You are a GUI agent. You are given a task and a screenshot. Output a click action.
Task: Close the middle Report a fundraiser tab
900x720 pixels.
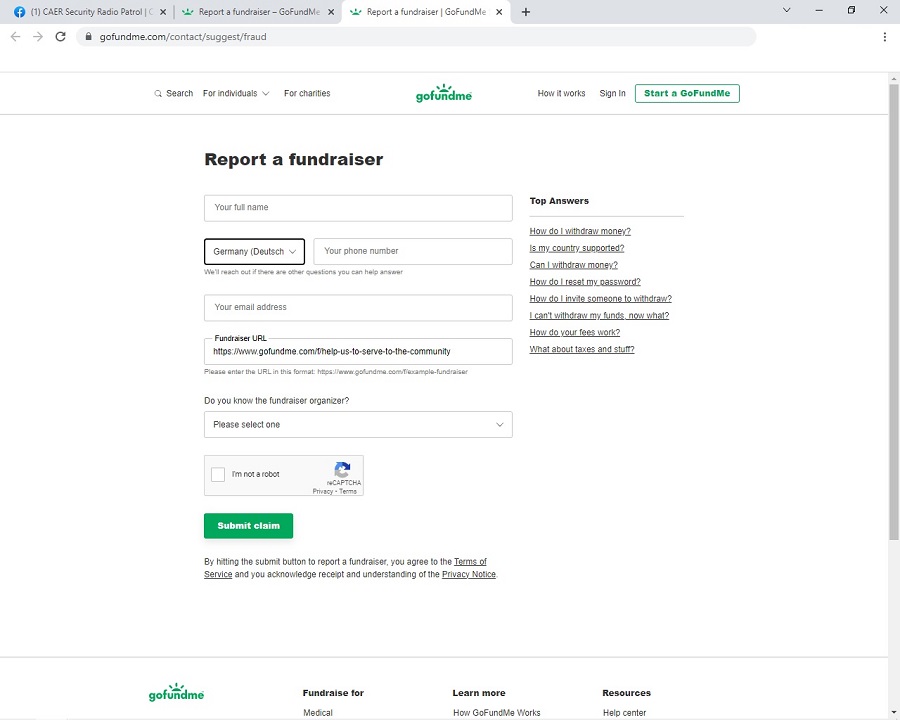coord(331,12)
